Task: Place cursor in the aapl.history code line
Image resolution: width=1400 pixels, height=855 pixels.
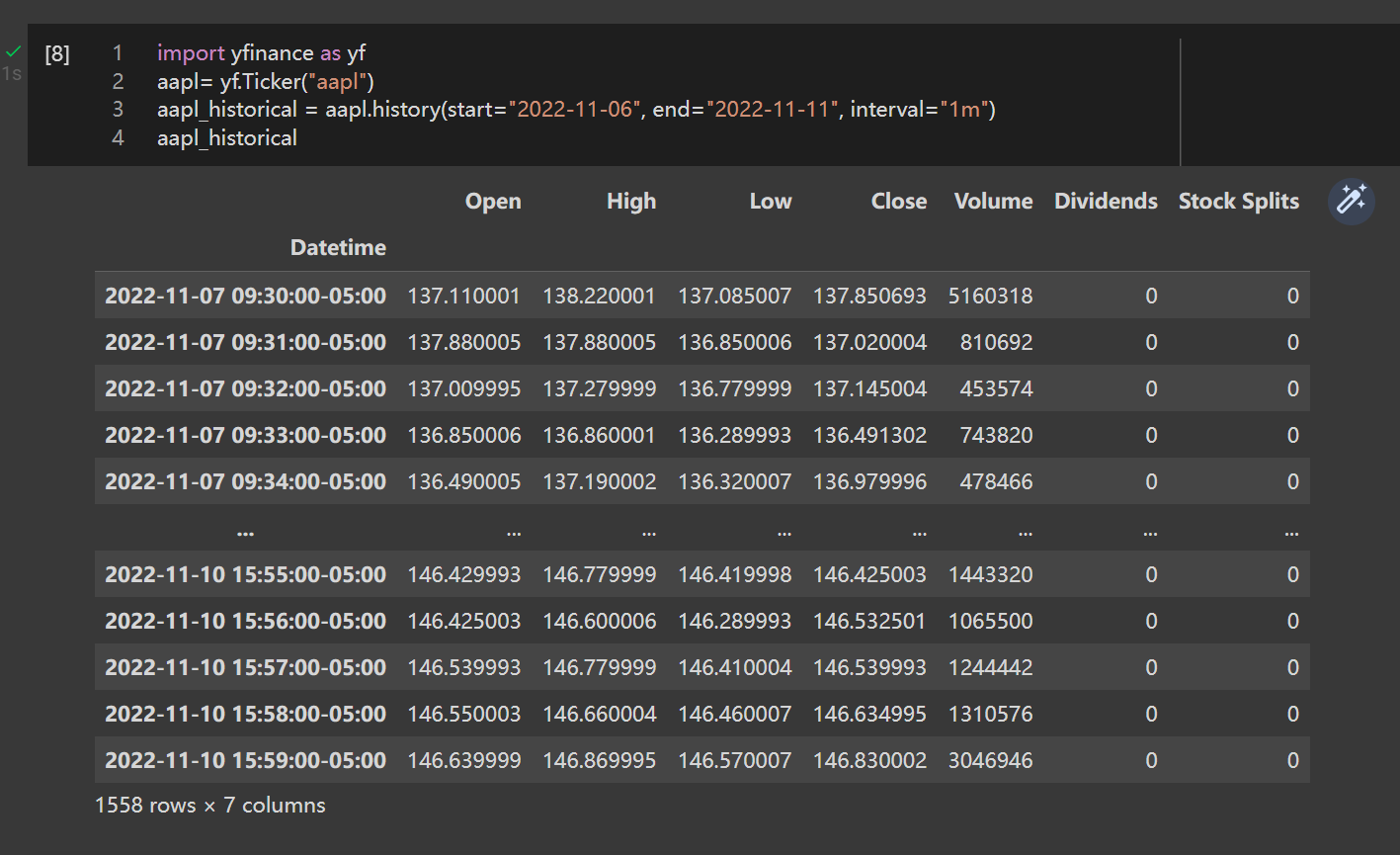Action: pyautogui.click(x=575, y=110)
